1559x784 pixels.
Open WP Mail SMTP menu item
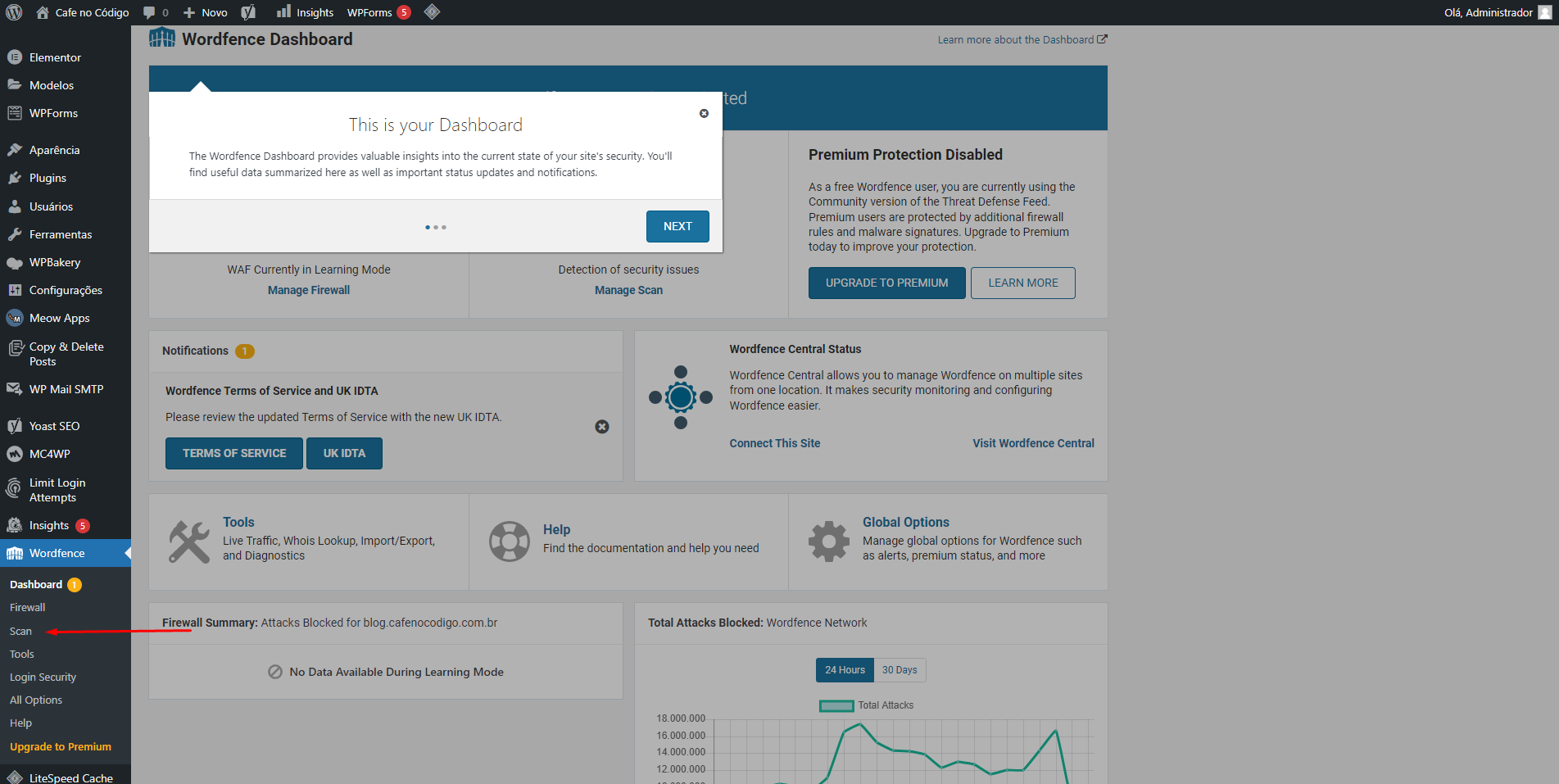(x=66, y=389)
